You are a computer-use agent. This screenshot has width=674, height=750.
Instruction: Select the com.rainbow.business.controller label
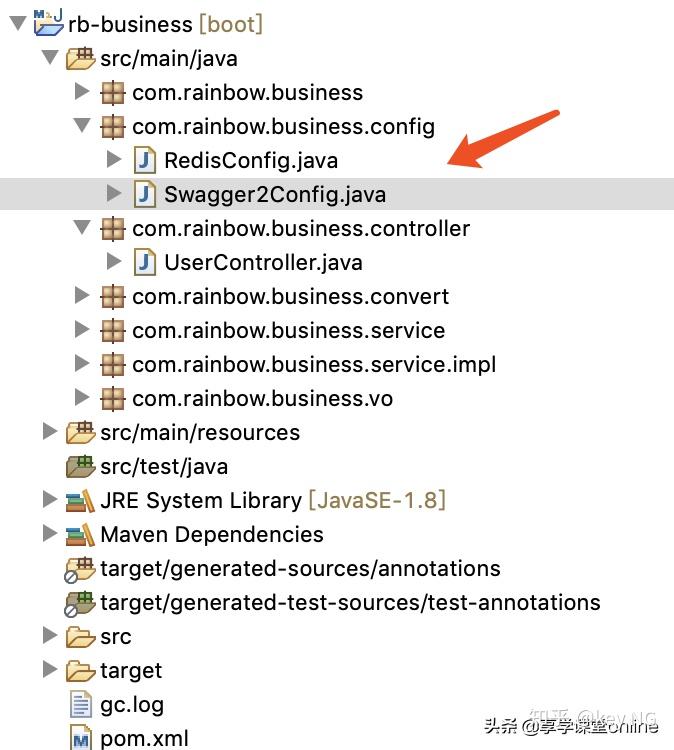[x=301, y=229]
